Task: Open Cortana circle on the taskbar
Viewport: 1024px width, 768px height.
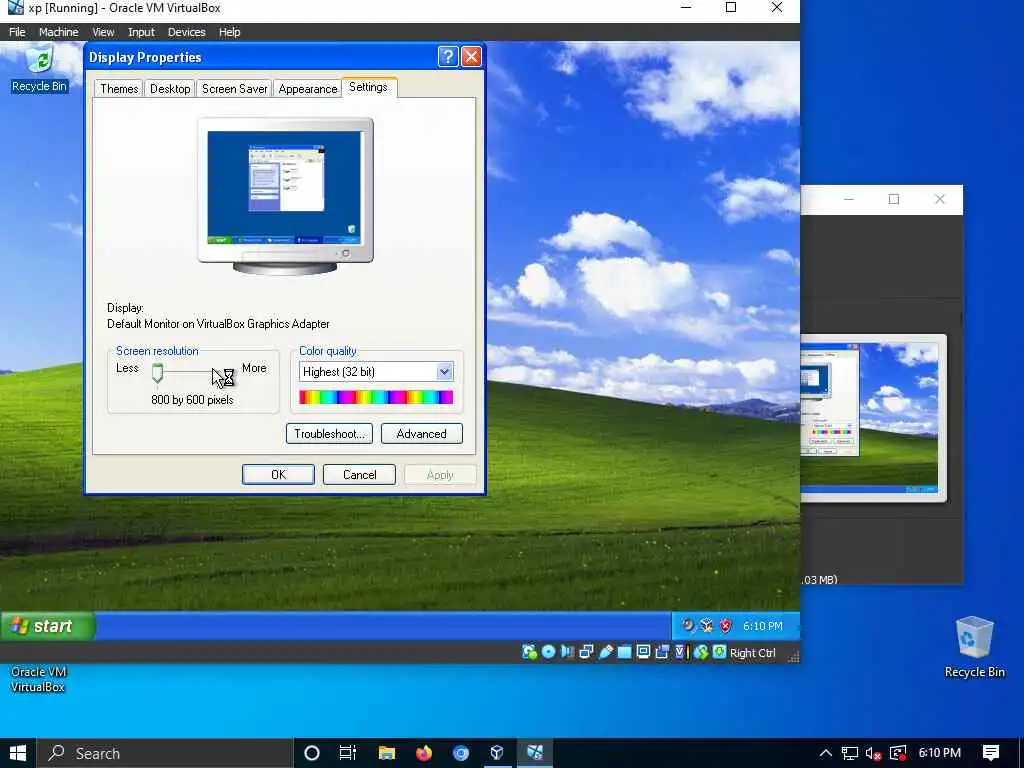Action: click(x=312, y=753)
